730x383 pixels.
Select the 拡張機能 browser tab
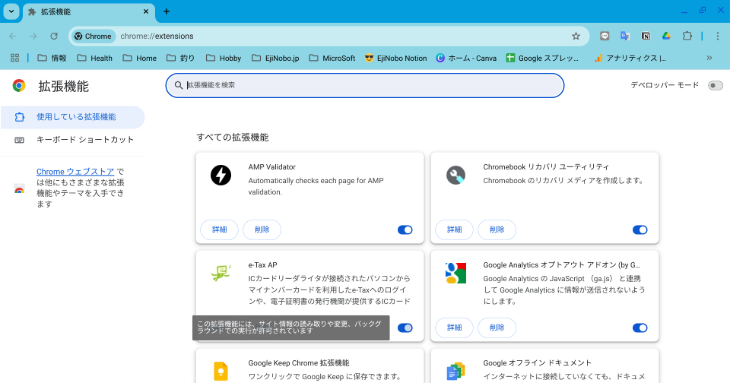pos(88,12)
